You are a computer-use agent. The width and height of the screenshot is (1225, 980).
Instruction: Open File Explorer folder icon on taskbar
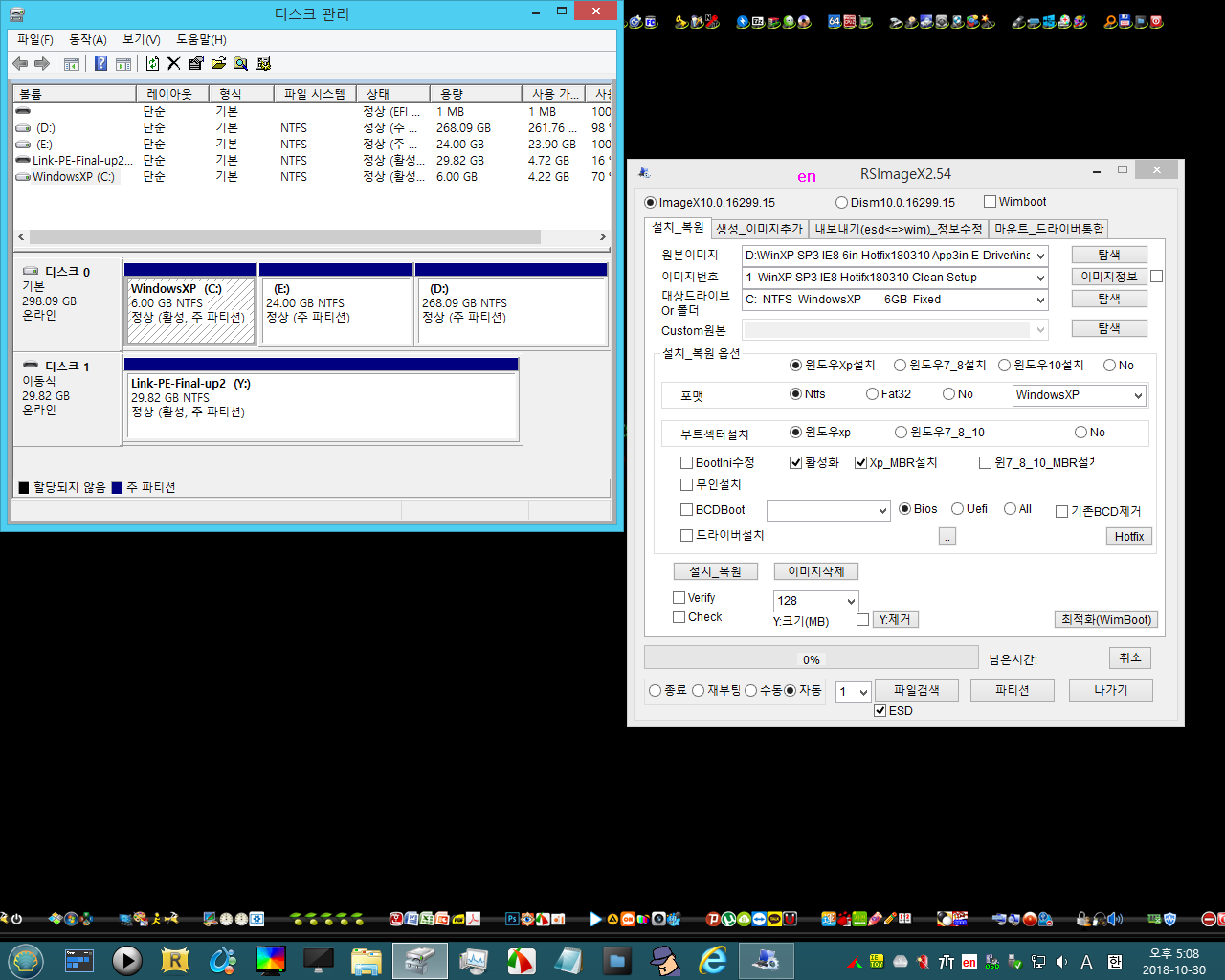tap(367, 960)
